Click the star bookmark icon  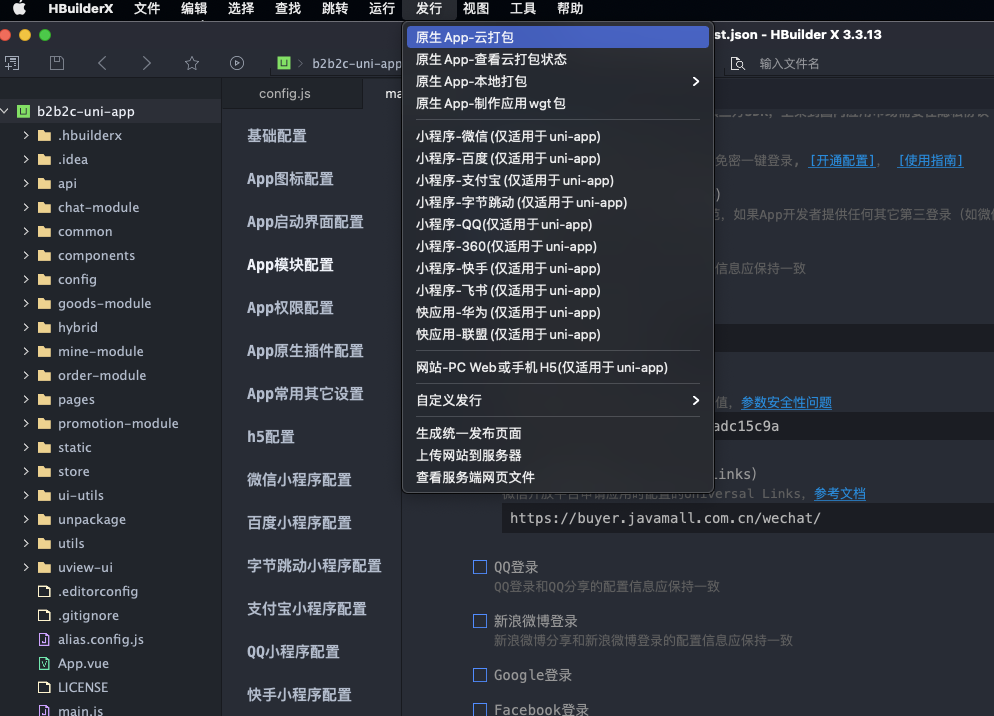(x=191, y=63)
